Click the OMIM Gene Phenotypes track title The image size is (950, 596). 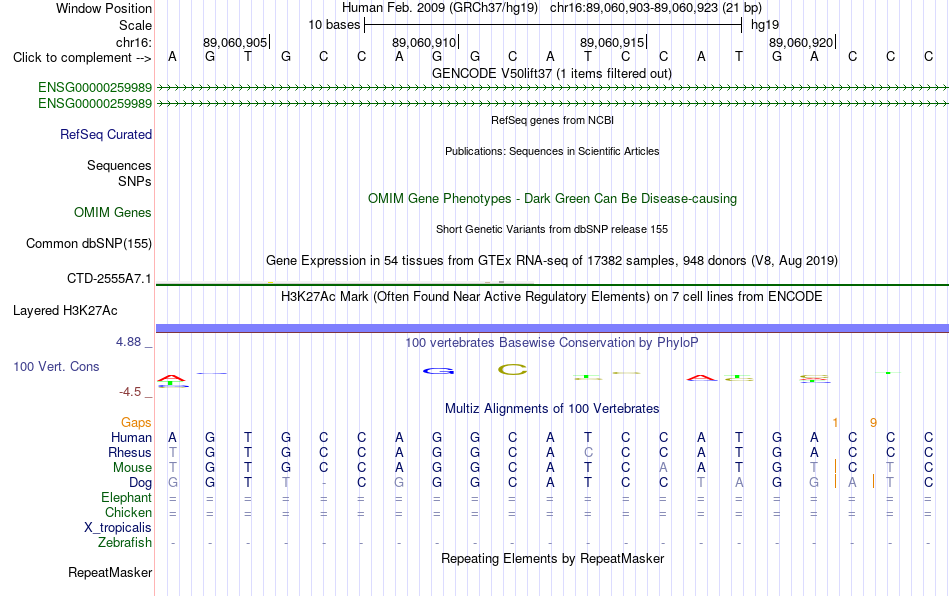tap(552, 199)
